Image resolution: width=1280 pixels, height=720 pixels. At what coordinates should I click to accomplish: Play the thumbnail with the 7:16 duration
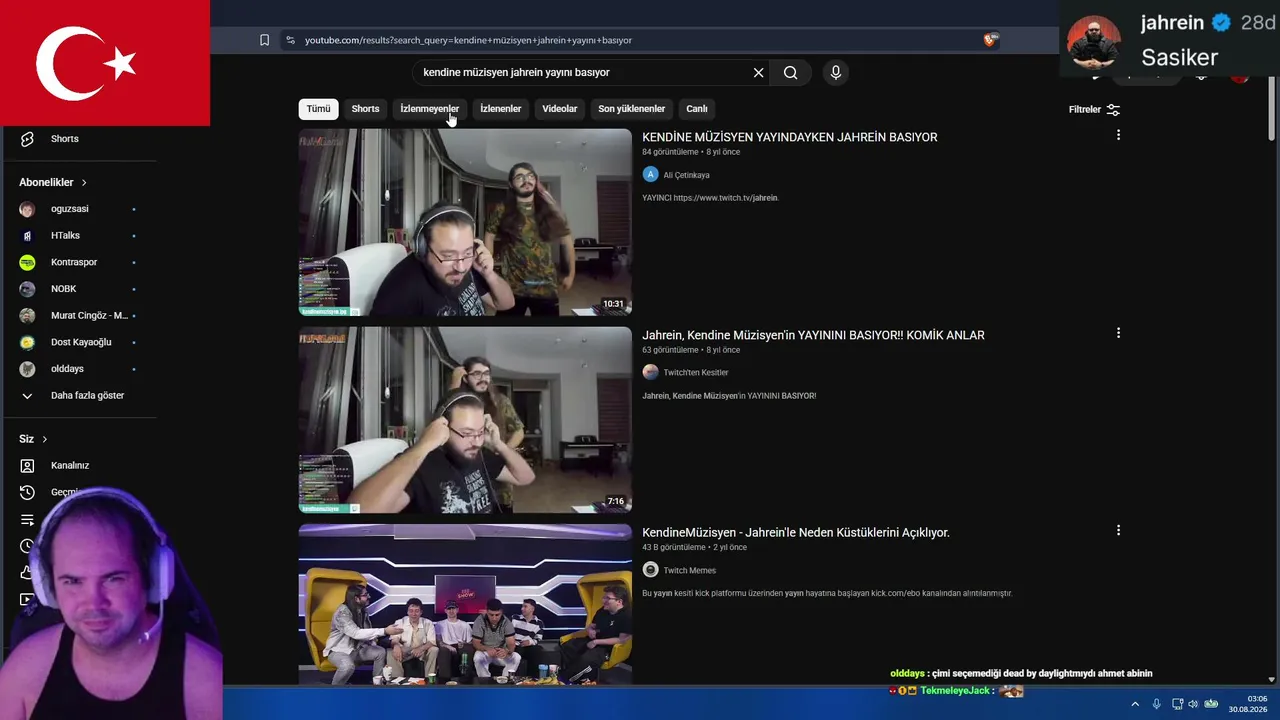pos(465,420)
